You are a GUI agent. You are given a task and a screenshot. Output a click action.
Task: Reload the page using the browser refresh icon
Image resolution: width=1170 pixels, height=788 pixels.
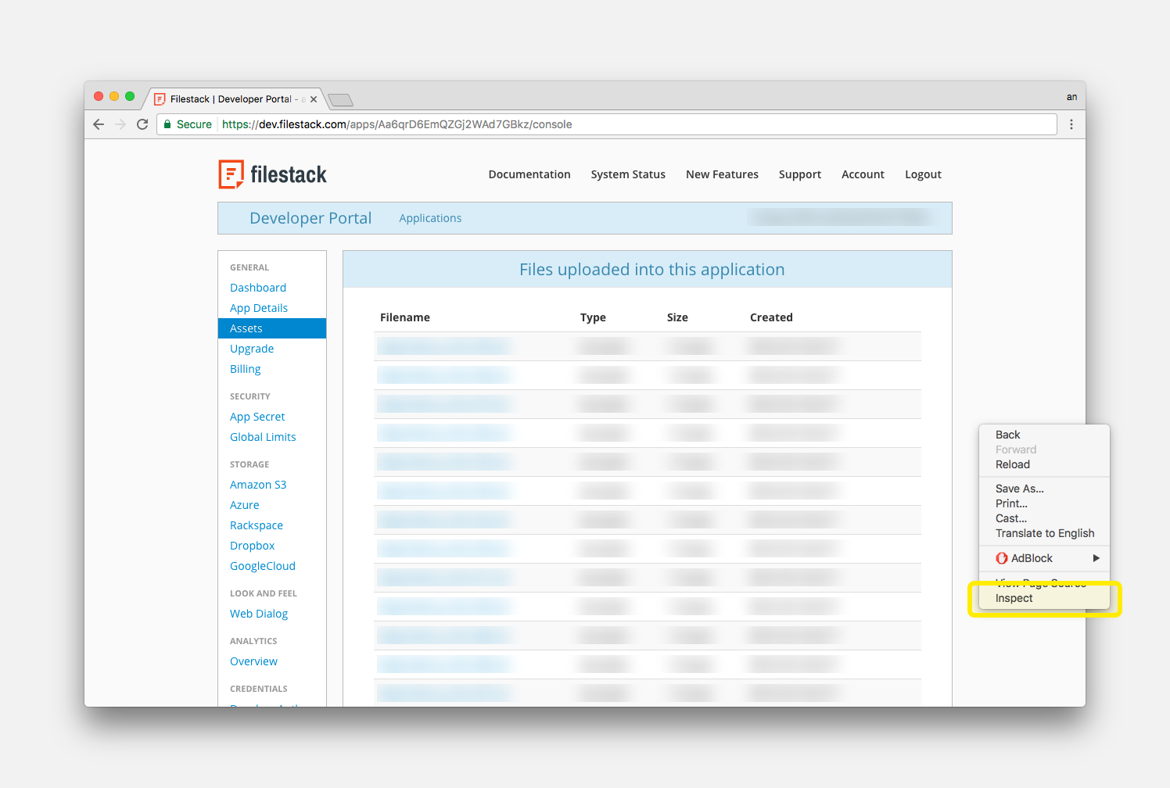coord(142,123)
